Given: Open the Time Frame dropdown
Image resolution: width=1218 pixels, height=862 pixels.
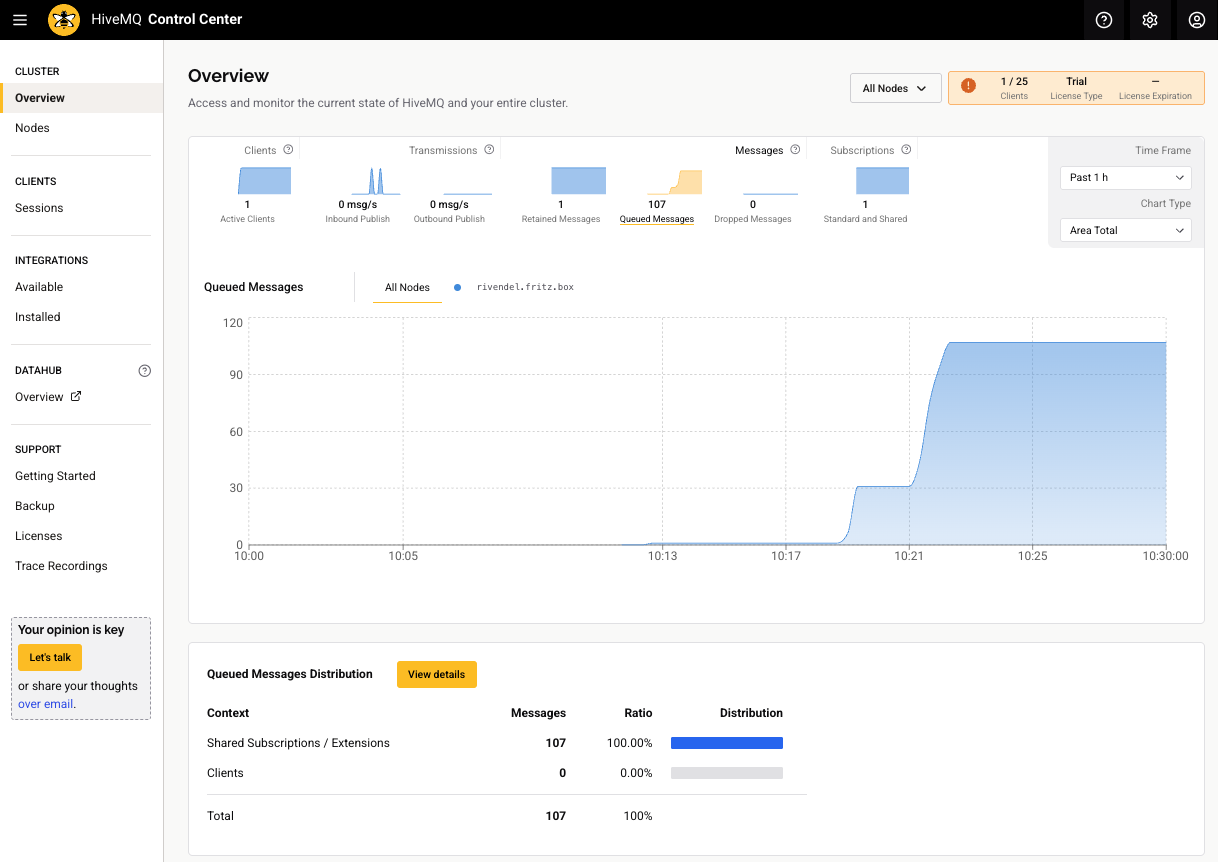Looking at the screenshot, I should click(x=1125, y=177).
